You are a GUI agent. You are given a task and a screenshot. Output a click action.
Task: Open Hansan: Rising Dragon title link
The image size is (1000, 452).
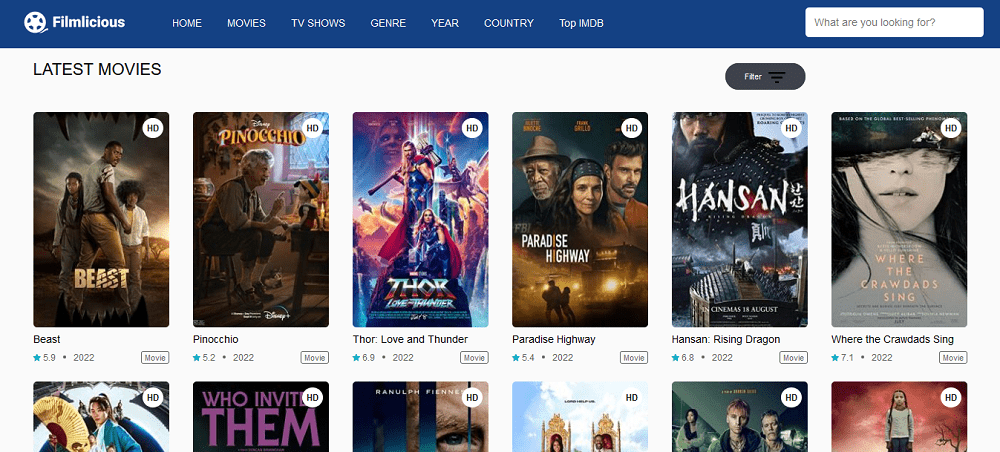(726, 339)
